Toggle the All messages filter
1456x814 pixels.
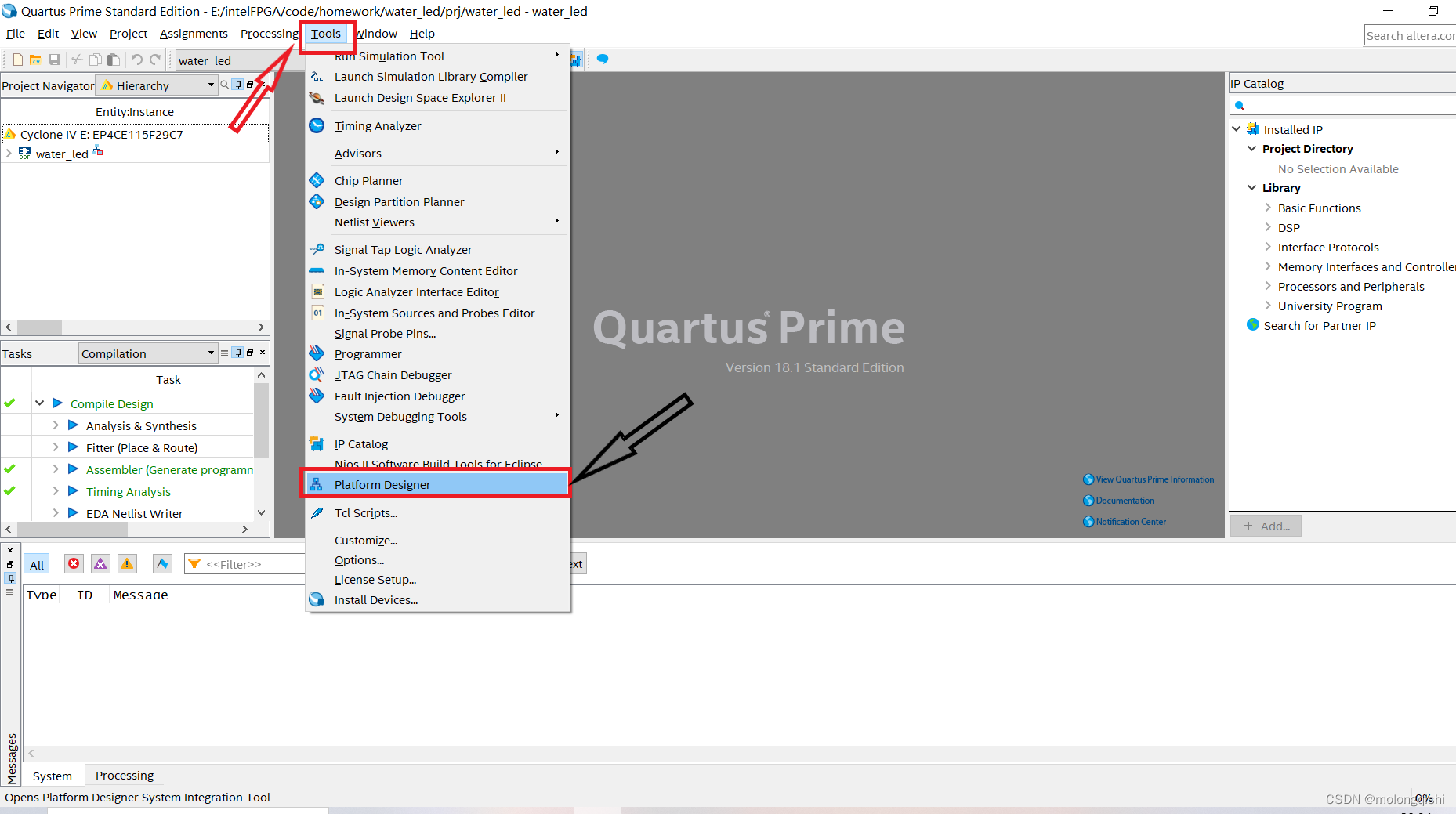click(x=37, y=565)
